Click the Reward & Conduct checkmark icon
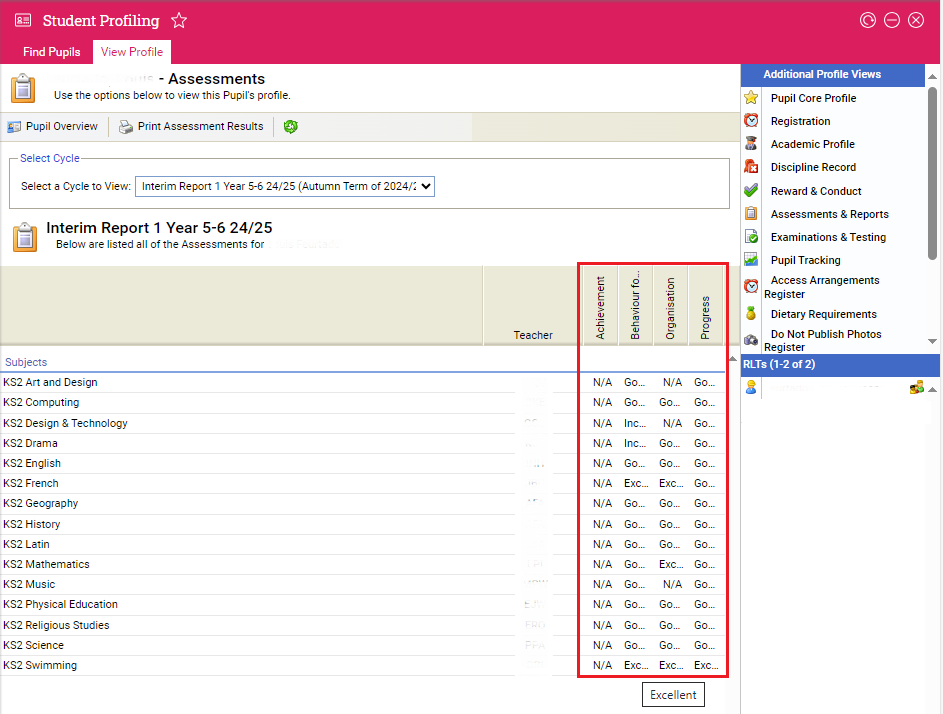 pyautogui.click(x=751, y=191)
